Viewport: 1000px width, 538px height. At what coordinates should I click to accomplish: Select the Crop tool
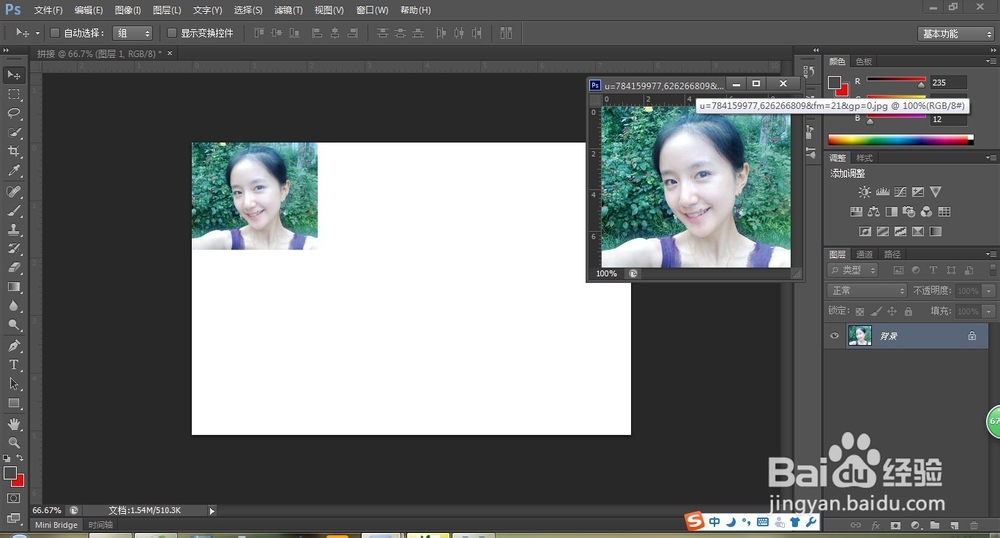(x=13, y=152)
